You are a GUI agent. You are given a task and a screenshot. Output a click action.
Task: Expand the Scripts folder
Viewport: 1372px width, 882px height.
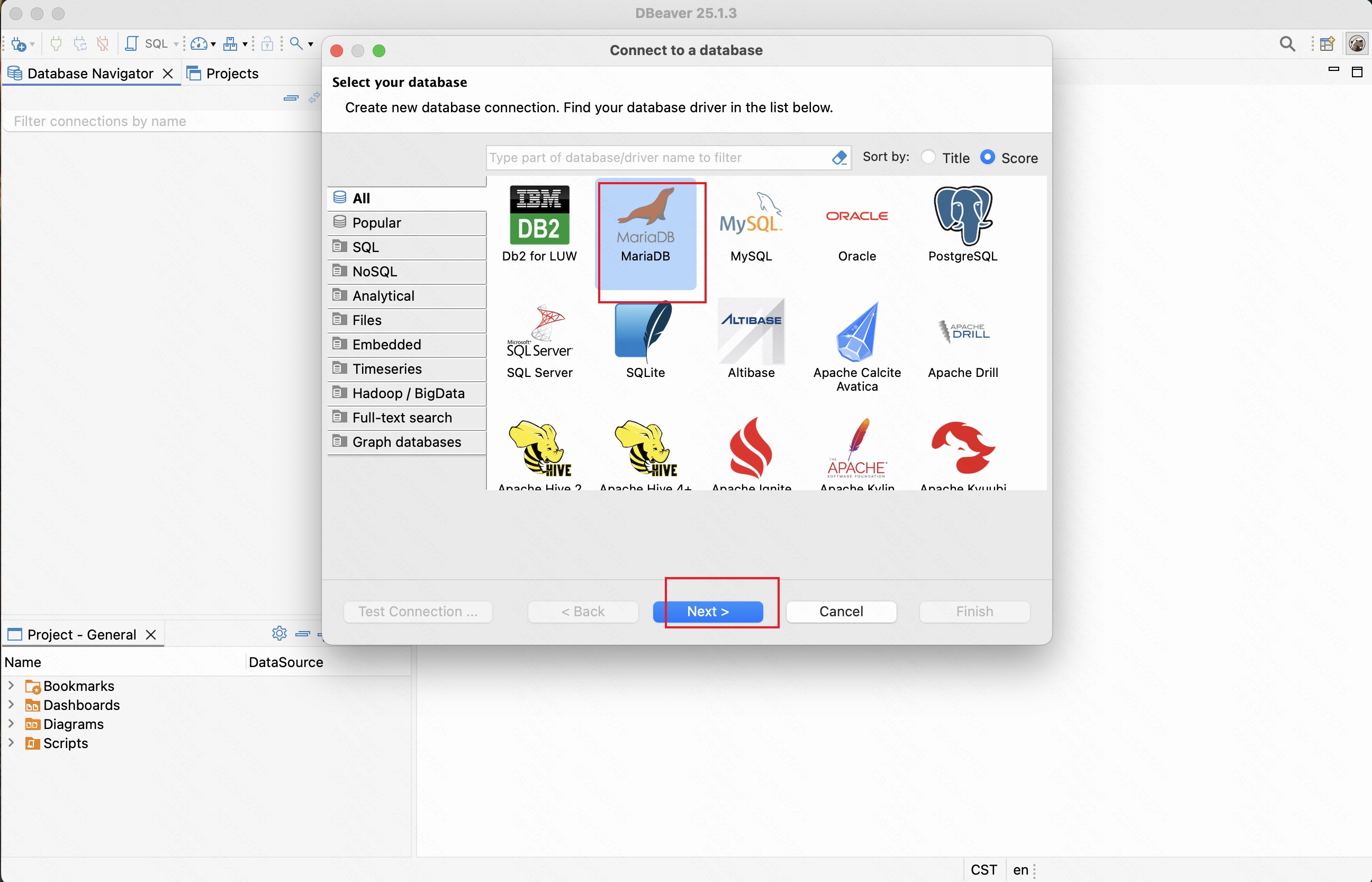tap(11, 742)
